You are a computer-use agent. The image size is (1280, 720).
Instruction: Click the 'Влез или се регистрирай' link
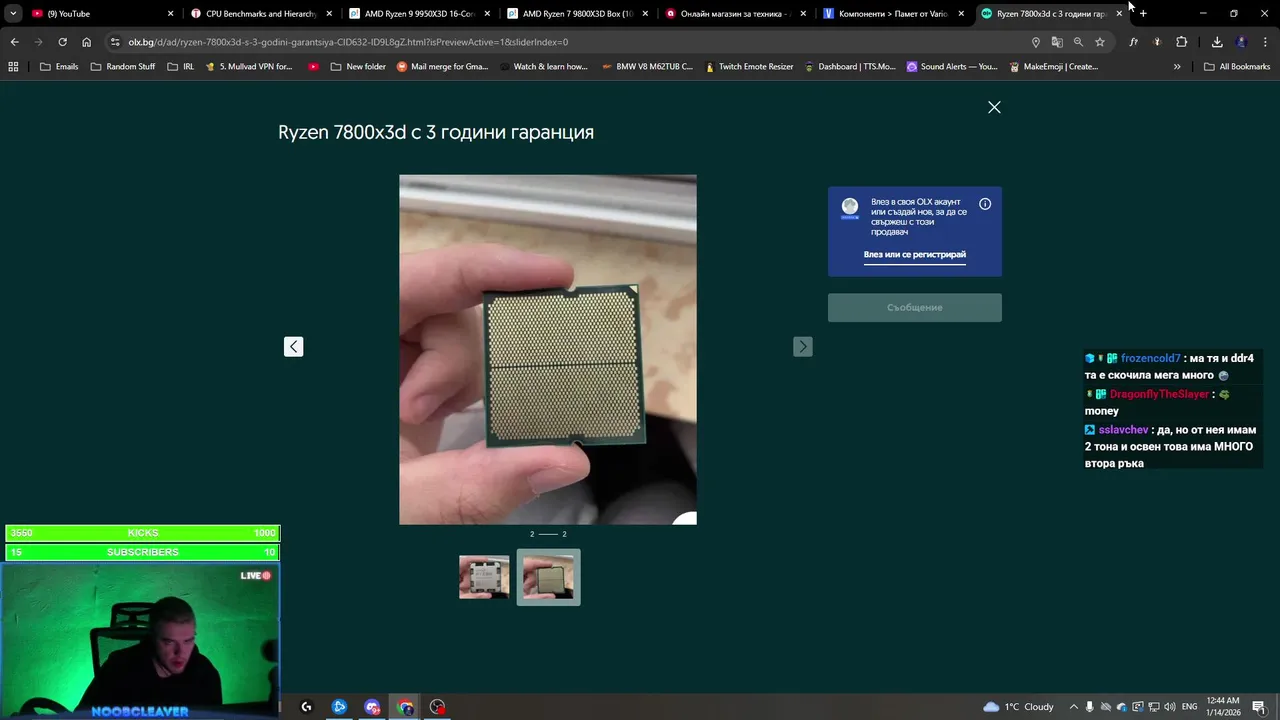tap(915, 255)
